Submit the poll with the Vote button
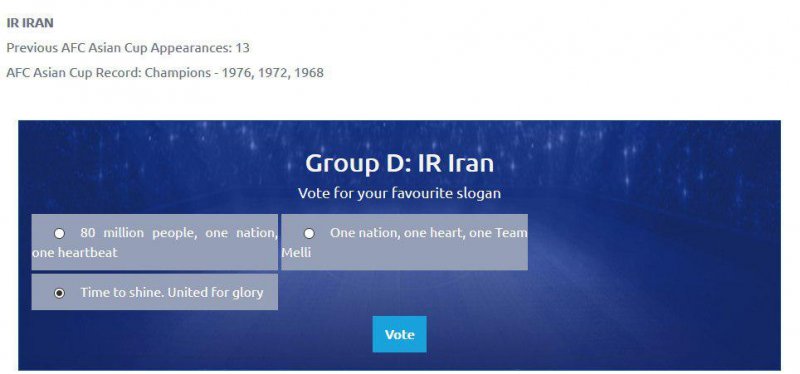800x374 pixels. click(399, 334)
